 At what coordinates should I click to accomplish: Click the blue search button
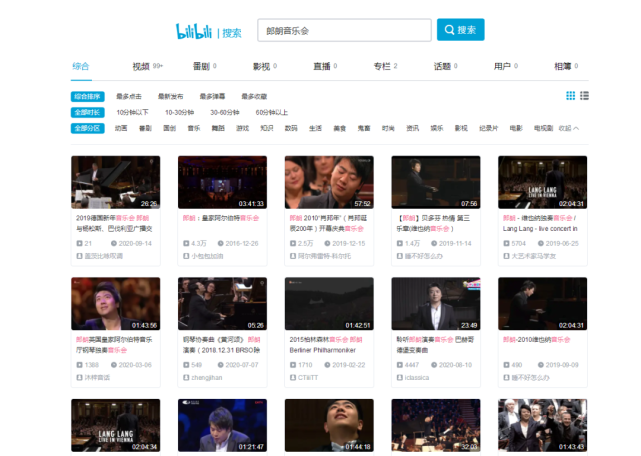pyautogui.click(x=460, y=30)
